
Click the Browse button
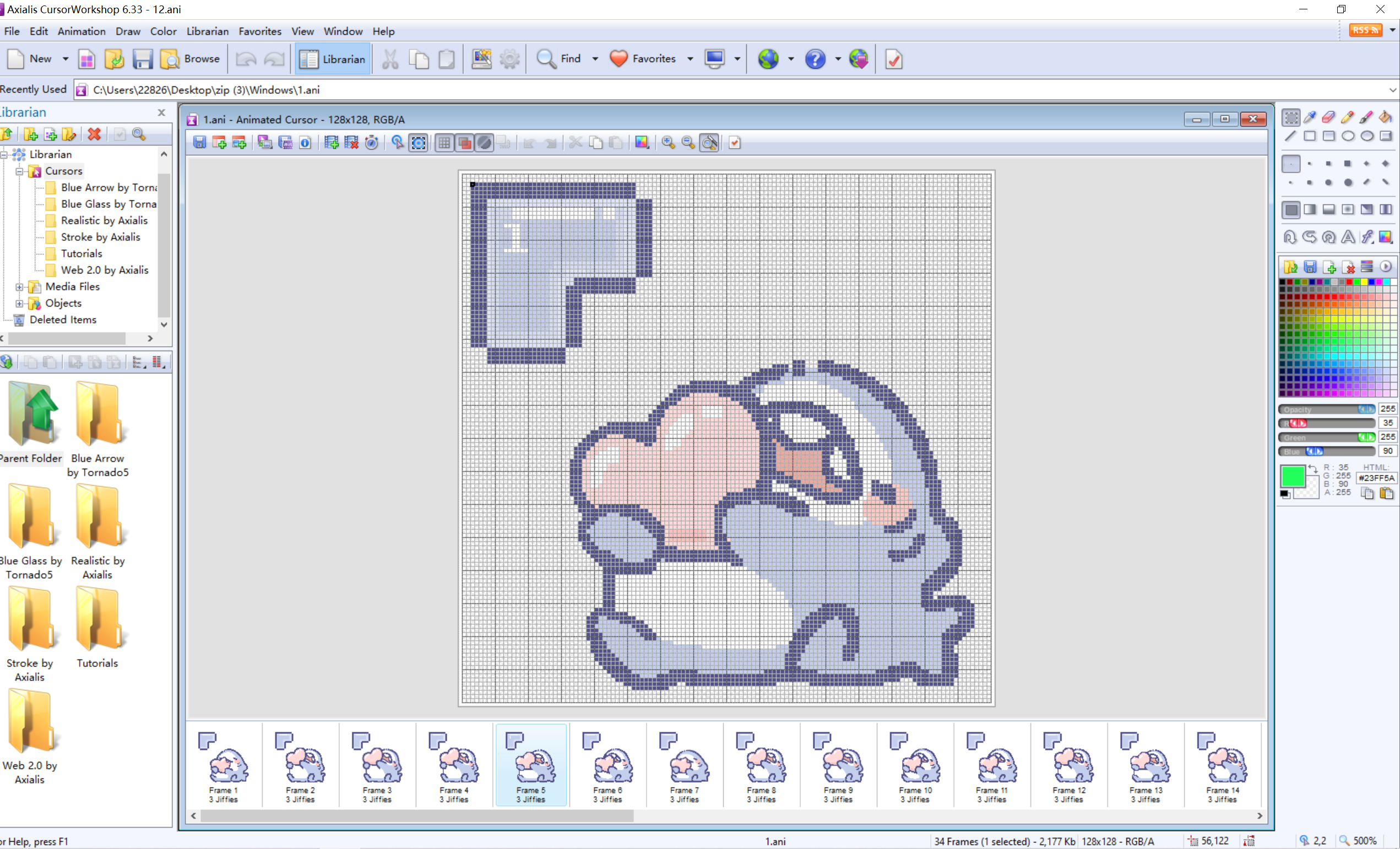click(x=191, y=59)
